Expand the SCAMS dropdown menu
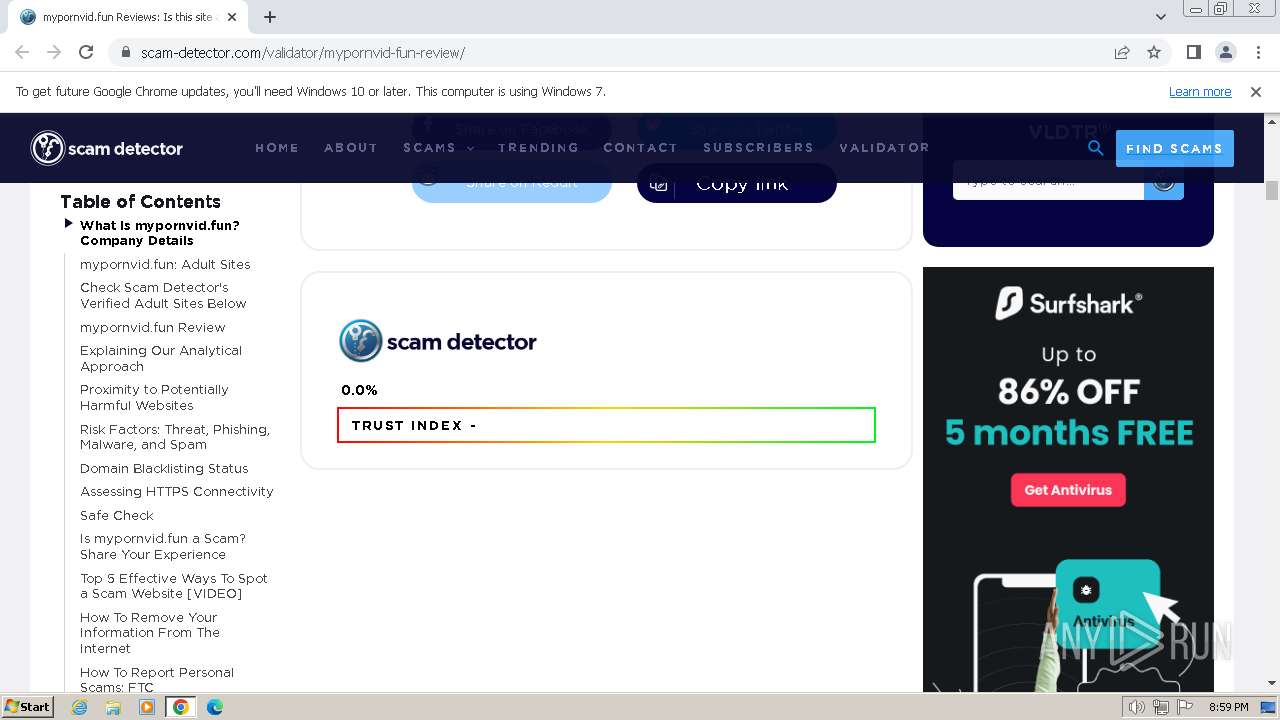The width and height of the screenshot is (1280, 720). (439, 148)
